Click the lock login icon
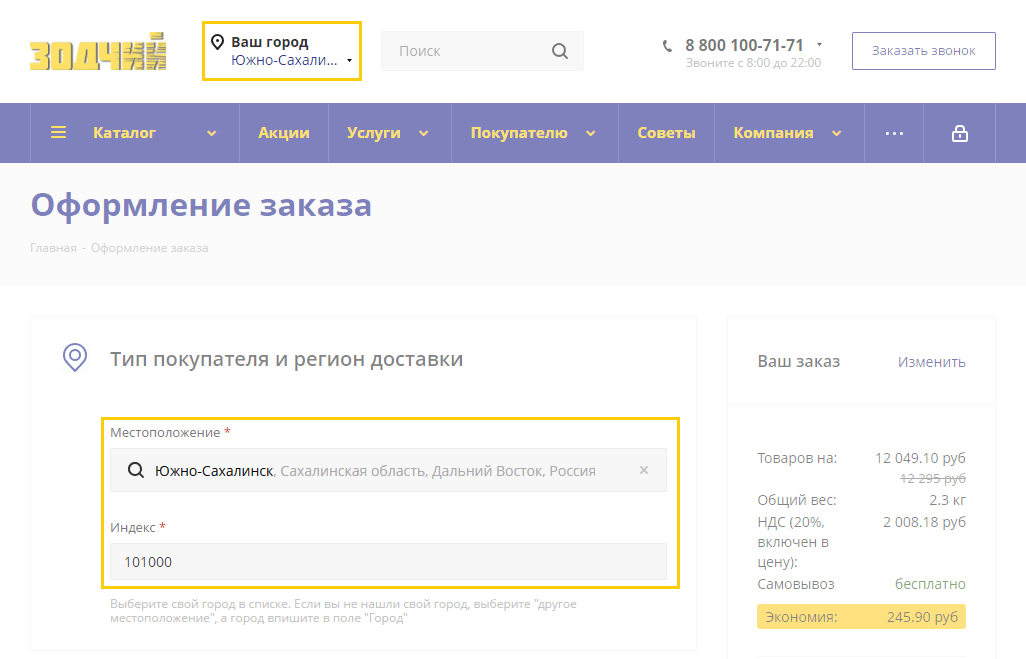 coord(959,133)
